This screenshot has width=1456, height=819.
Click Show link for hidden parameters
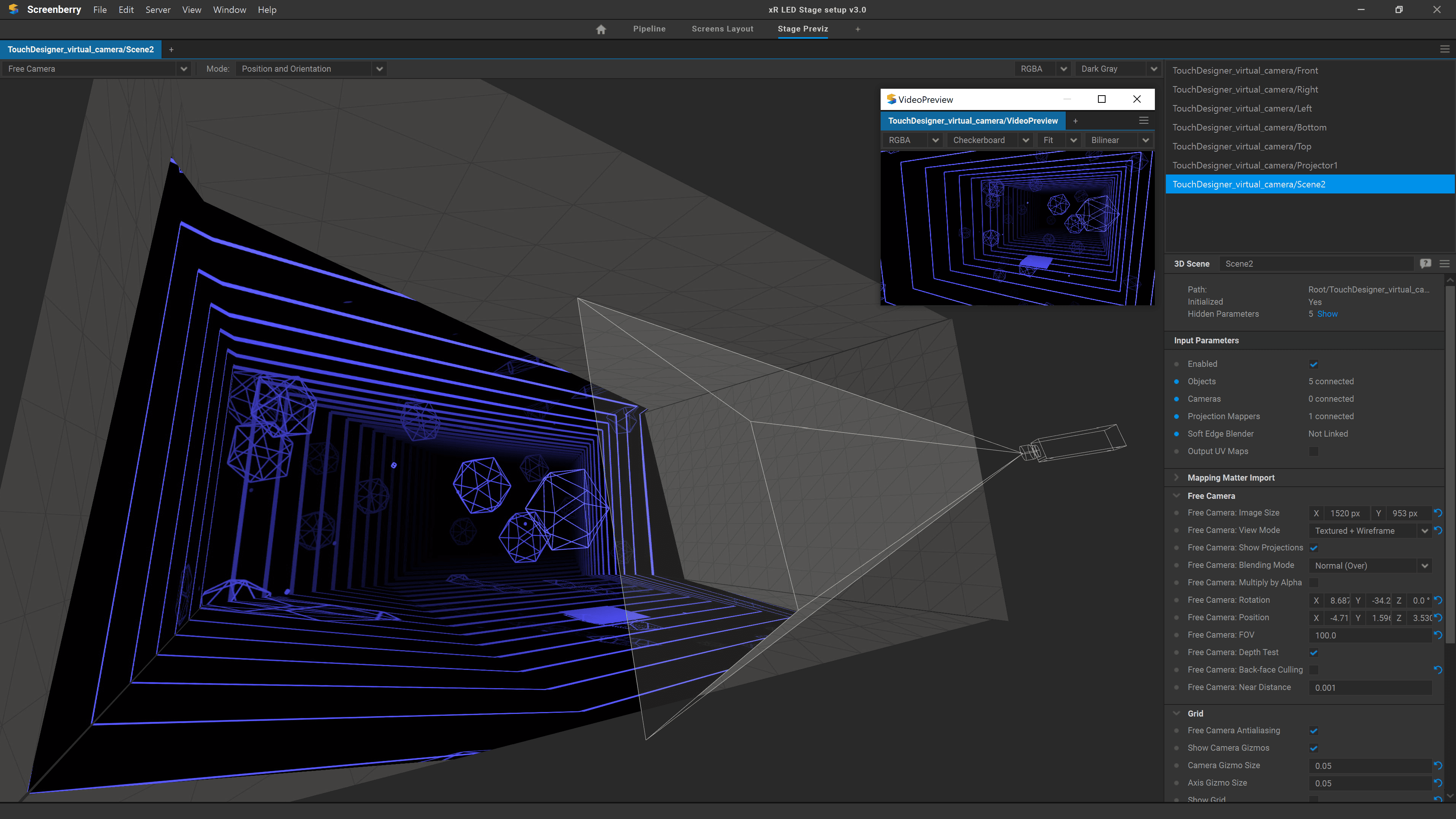coord(1327,314)
